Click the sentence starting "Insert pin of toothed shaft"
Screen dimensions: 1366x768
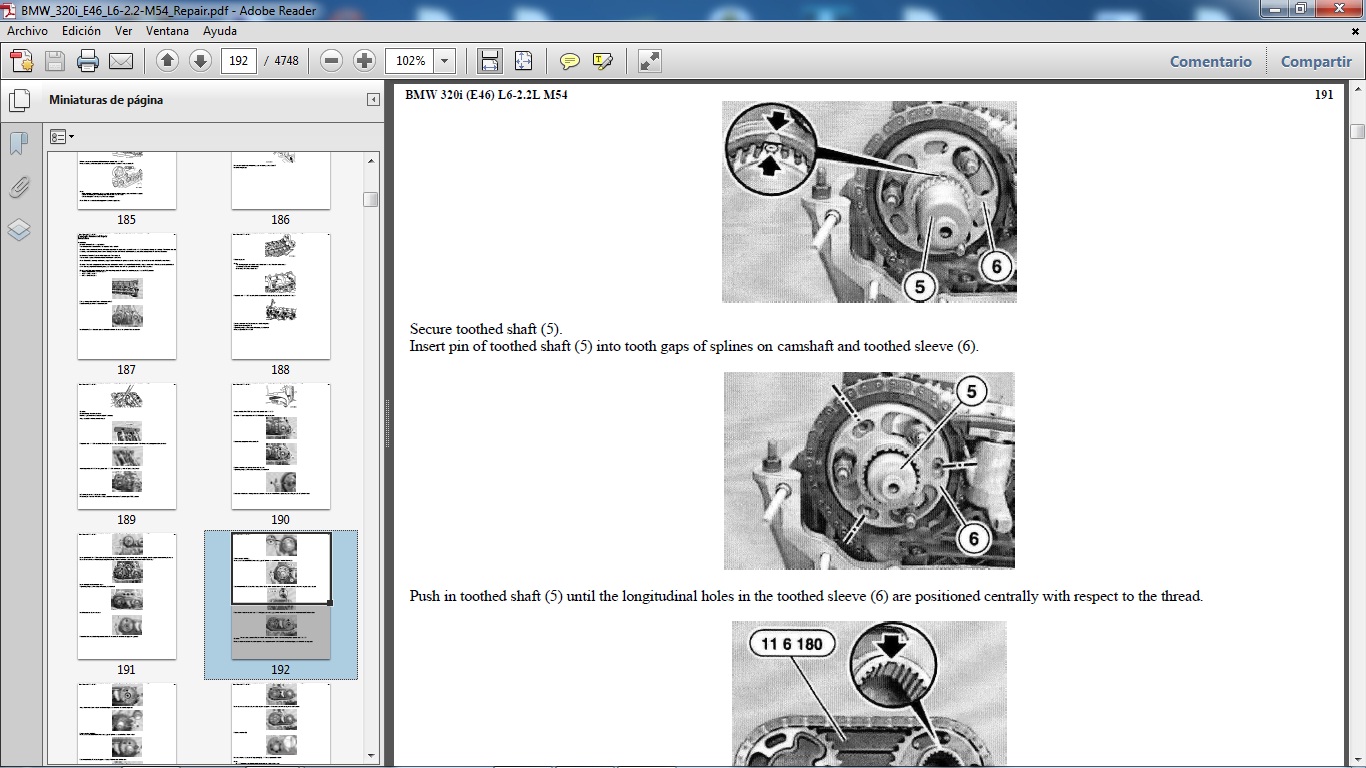(x=694, y=347)
